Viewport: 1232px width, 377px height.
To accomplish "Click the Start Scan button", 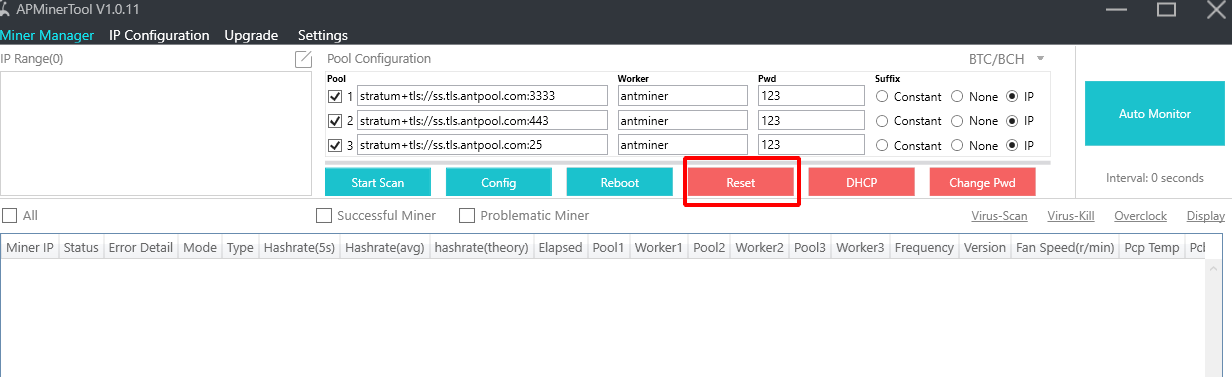I will [x=378, y=182].
